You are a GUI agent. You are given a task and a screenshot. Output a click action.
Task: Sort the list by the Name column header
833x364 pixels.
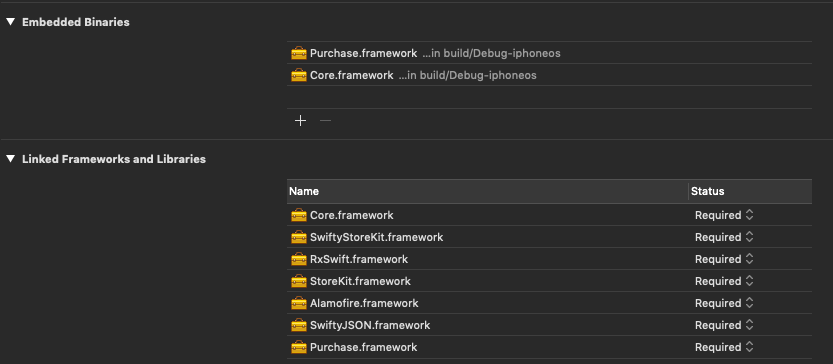pos(487,191)
